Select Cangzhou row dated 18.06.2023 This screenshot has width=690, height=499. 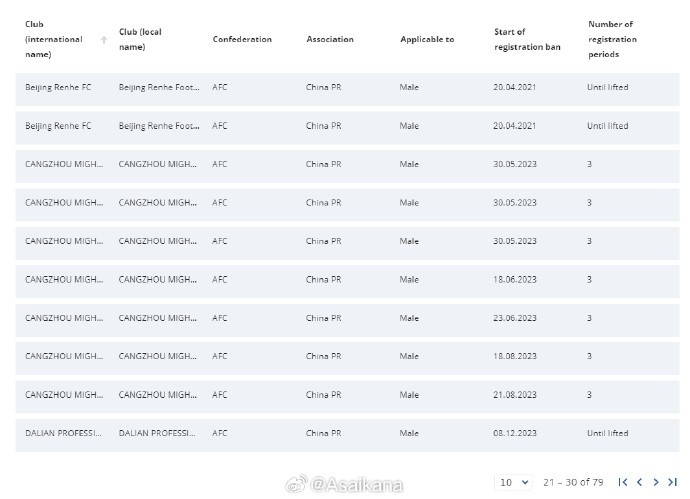click(x=64, y=280)
